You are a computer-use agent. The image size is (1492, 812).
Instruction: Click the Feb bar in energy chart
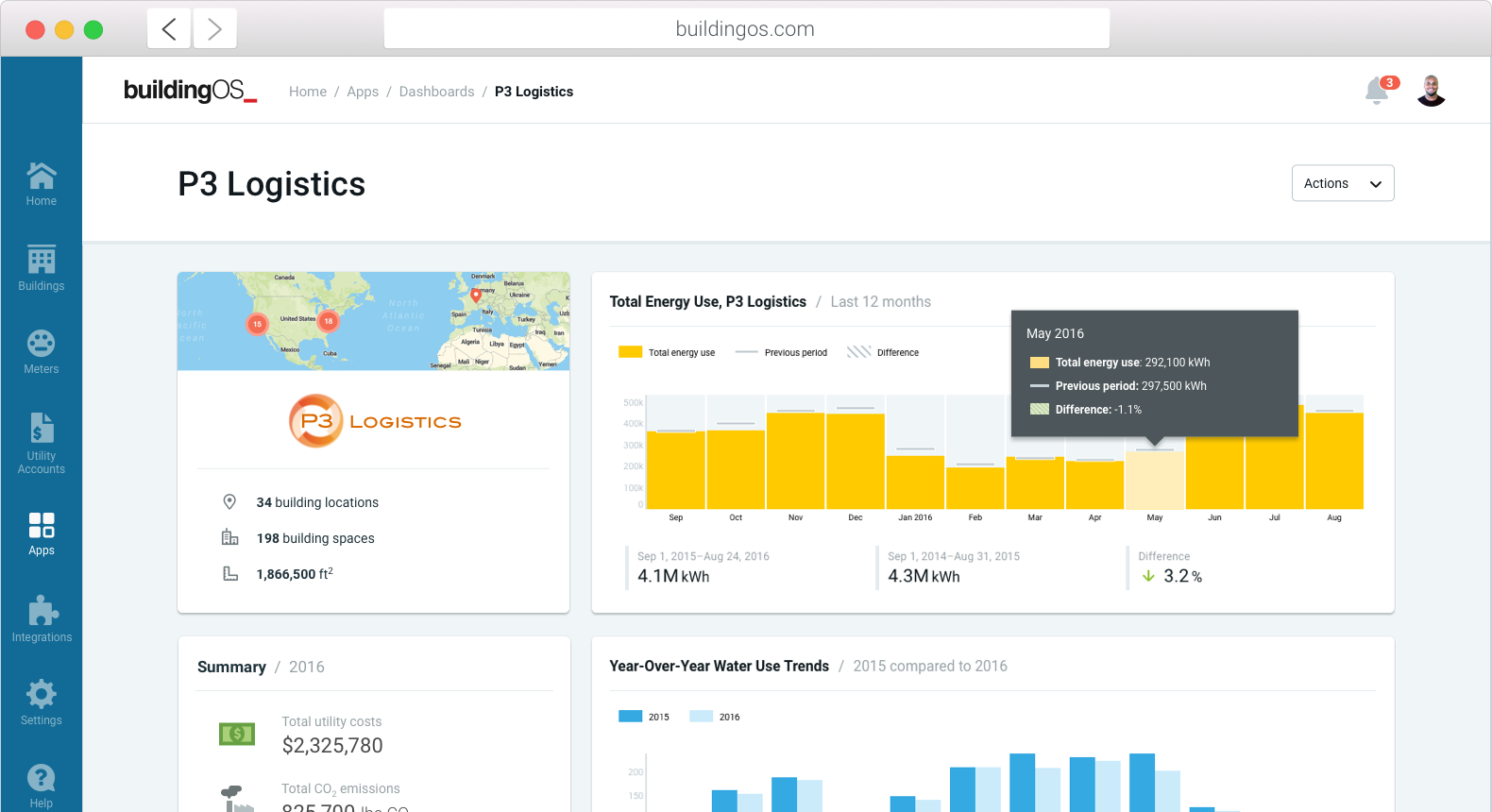point(975,488)
